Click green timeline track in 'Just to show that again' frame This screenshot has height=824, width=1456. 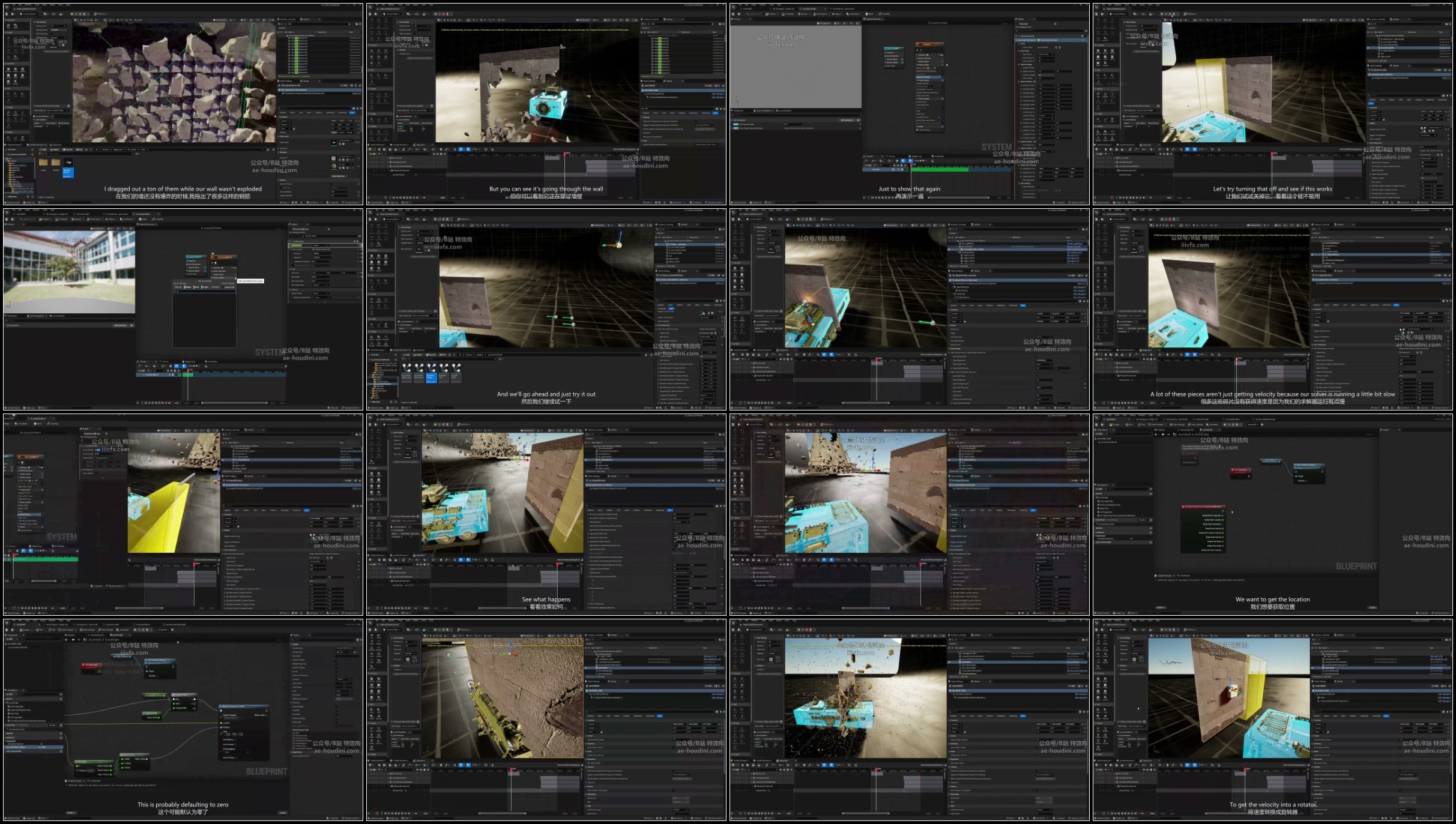pyautogui.click(x=940, y=170)
